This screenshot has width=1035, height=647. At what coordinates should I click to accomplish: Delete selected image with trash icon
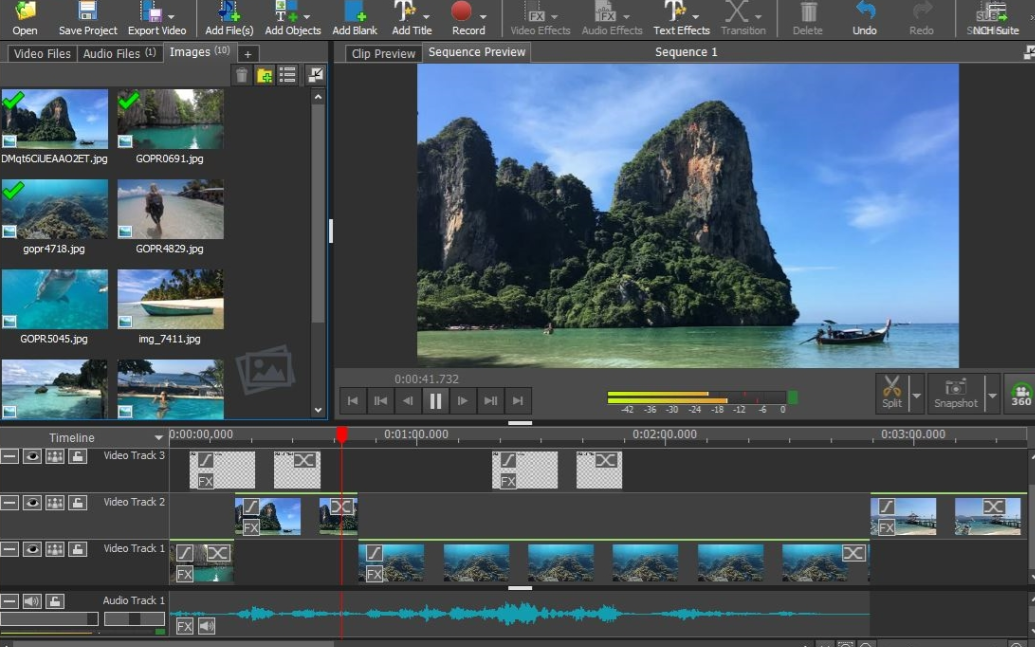[x=242, y=76]
